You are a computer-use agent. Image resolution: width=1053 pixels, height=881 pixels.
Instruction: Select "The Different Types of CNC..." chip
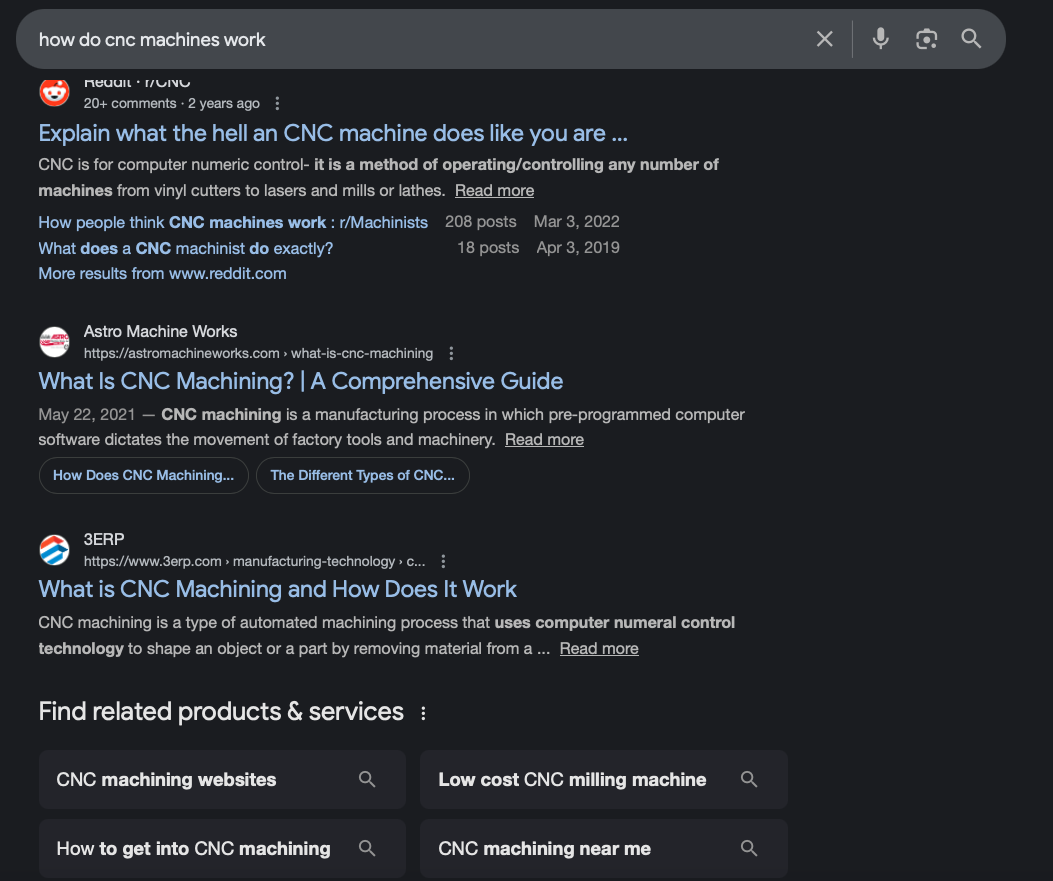362,475
